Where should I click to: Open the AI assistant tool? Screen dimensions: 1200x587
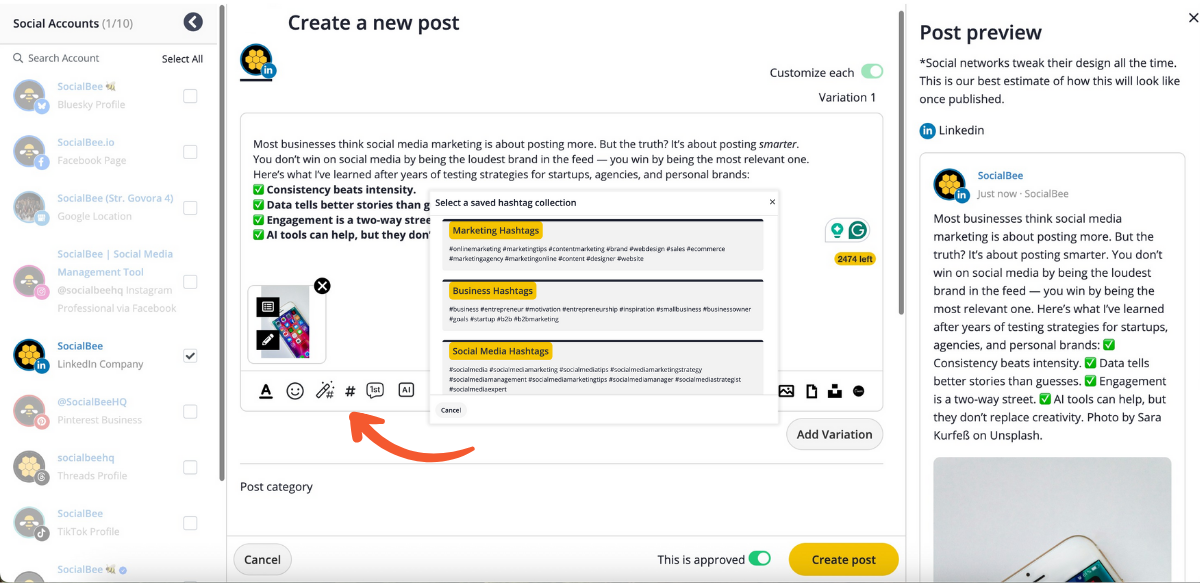[405, 391]
